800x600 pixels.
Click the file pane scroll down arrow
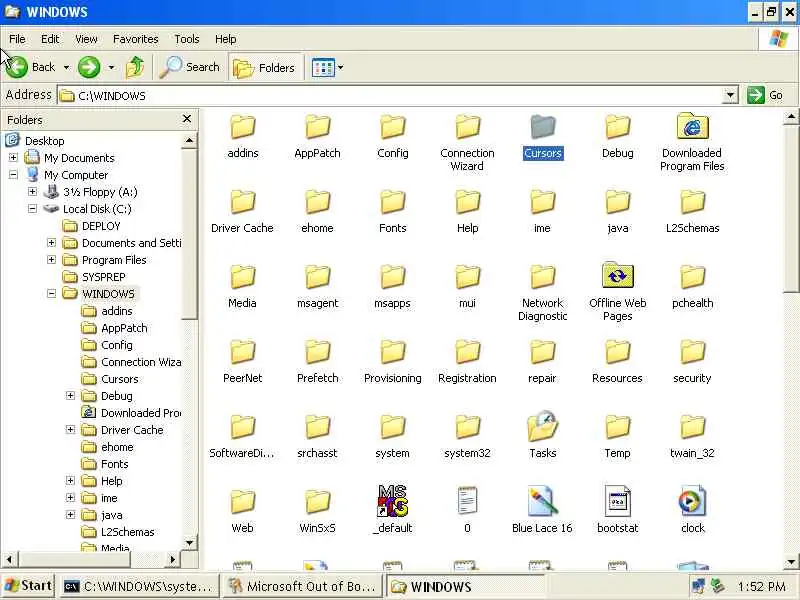tap(791, 562)
